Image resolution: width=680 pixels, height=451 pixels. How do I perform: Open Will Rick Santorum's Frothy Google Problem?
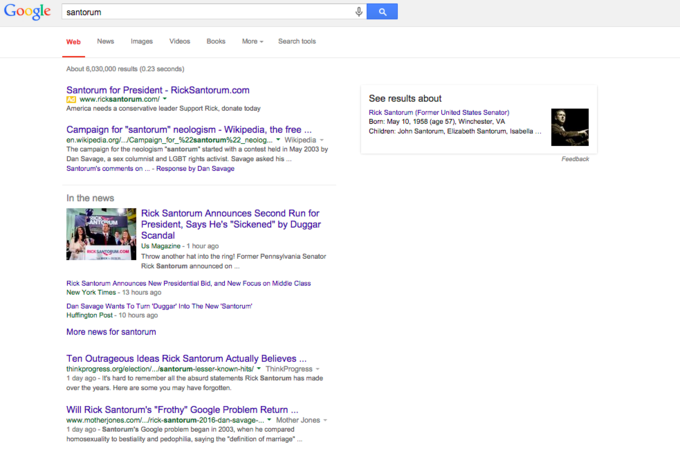(182, 410)
